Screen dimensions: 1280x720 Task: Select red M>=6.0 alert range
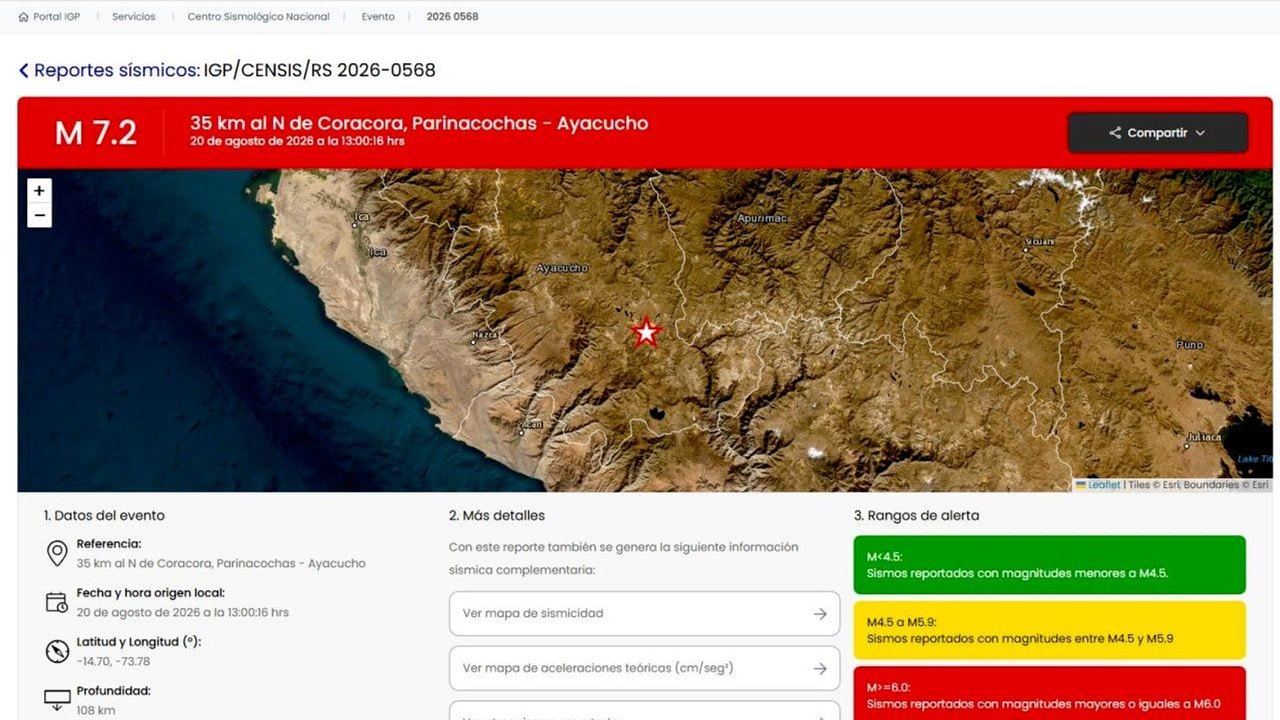(x=1050, y=693)
